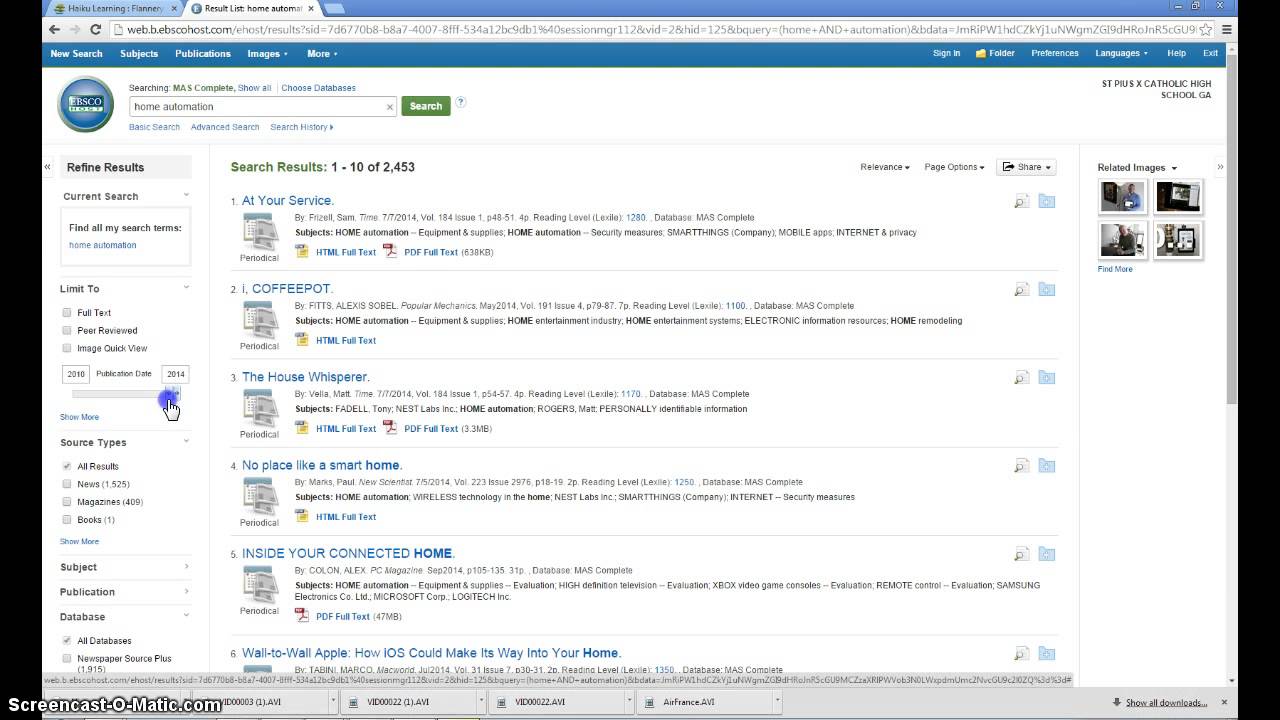The width and height of the screenshot is (1280, 720).
Task: Clear the search box with the X
Action: [x=390, y=107]
